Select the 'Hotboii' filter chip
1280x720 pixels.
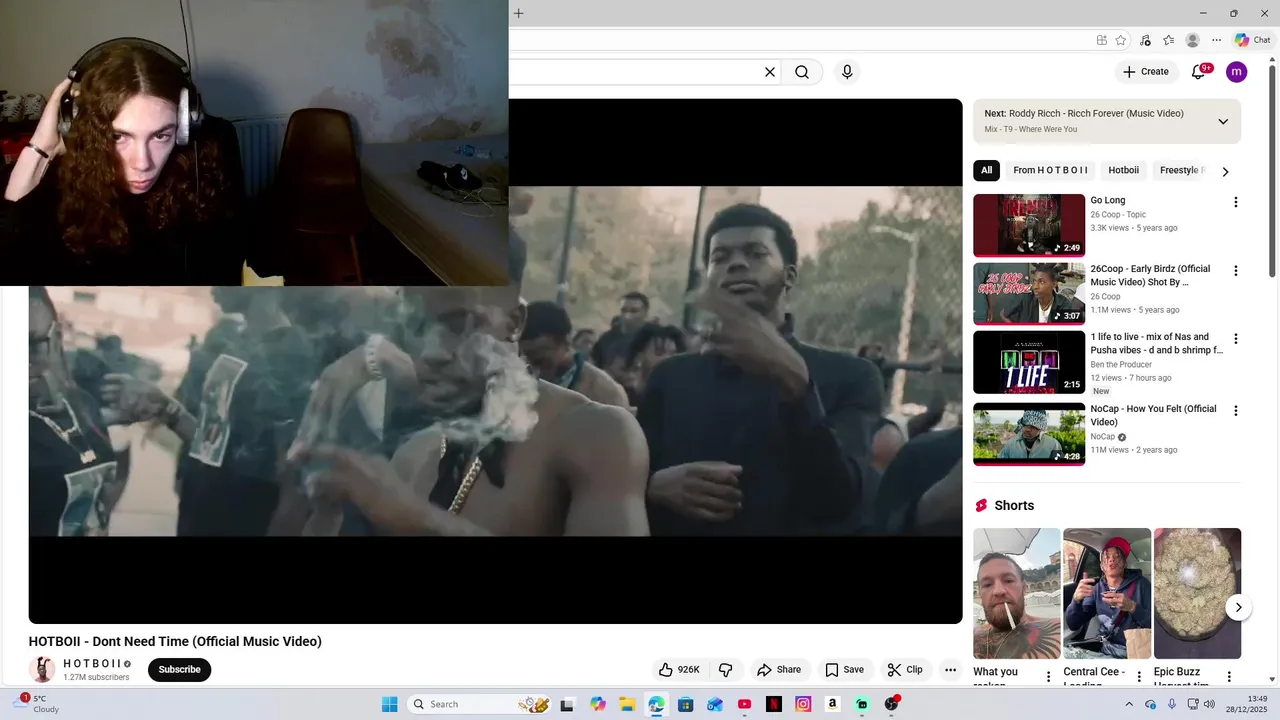click(1124, 170)
